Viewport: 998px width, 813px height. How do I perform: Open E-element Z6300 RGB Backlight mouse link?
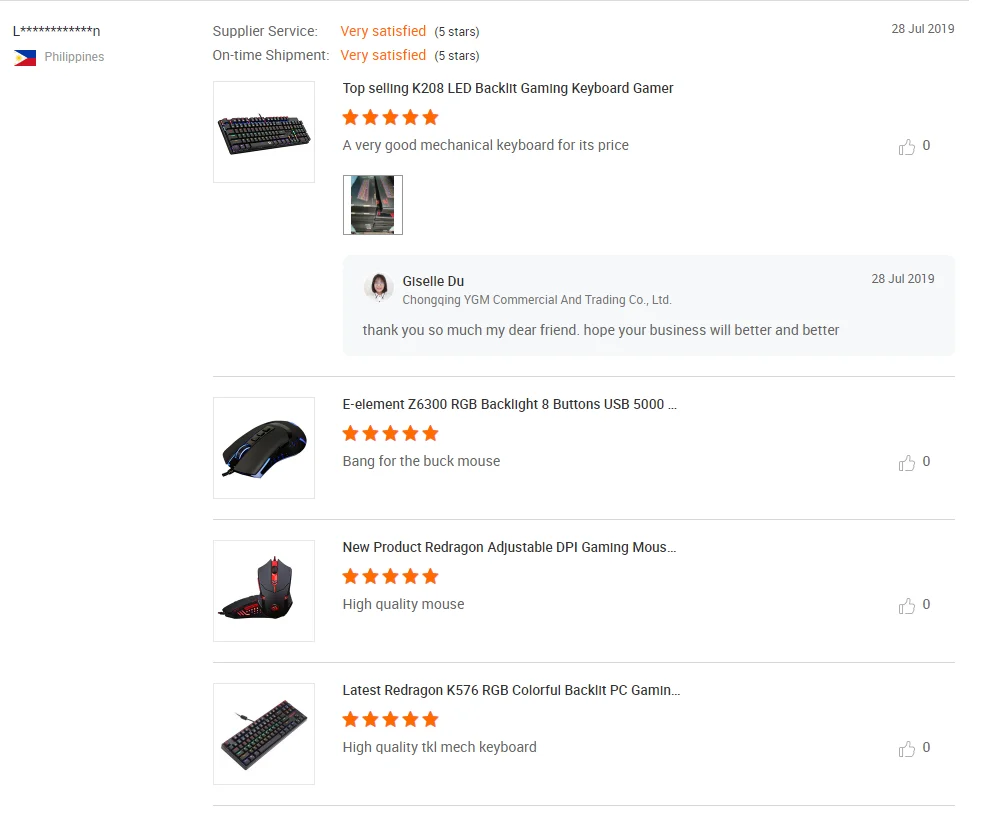(510, 404)
